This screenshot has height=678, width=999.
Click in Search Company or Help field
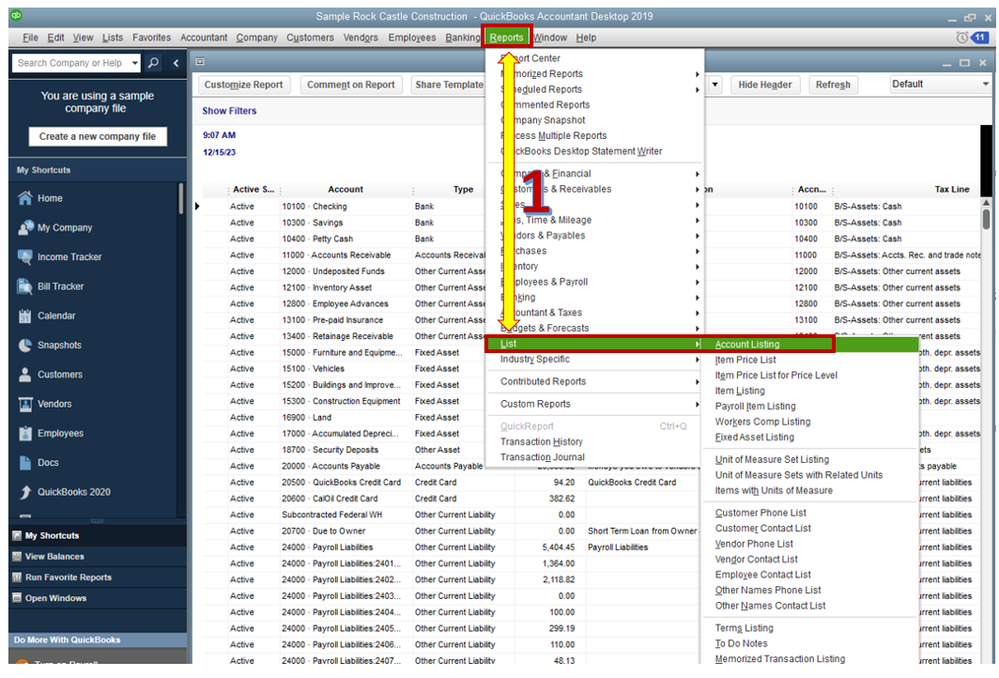[71, 63]
